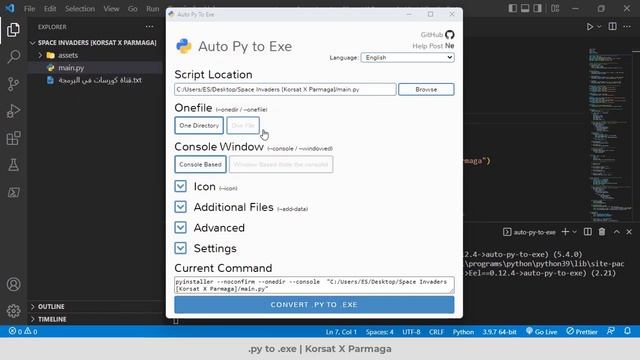
Task: Click the Kill Terminal trash icon
Action: 602,232
